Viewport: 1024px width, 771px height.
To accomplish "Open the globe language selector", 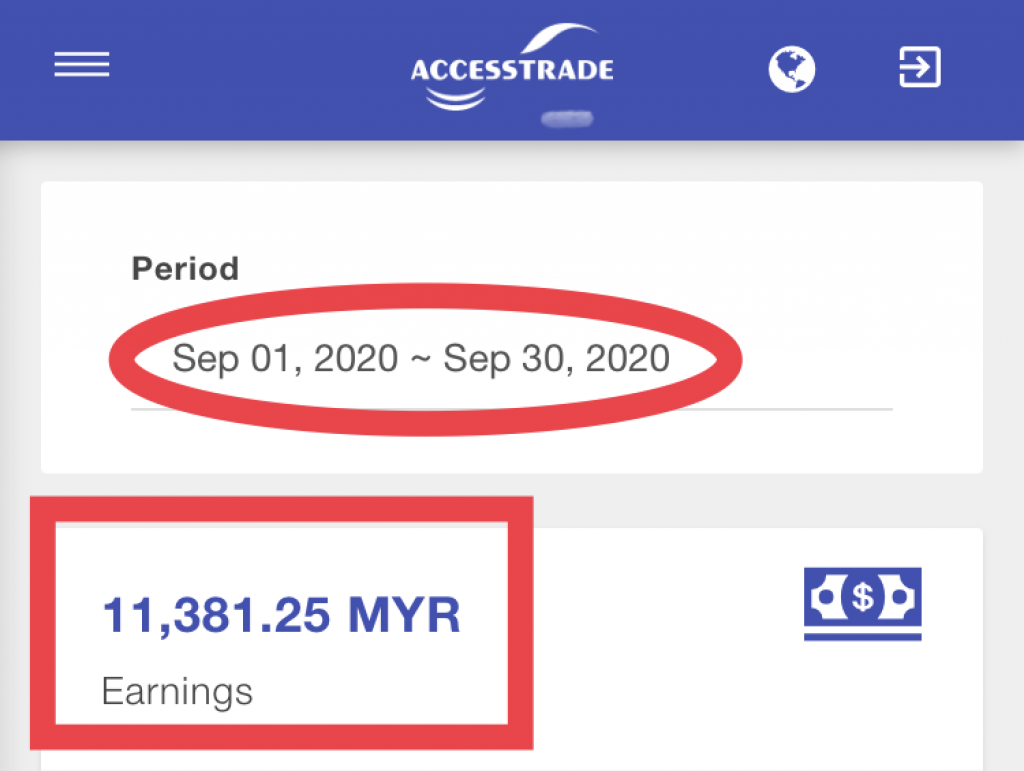I will coord(792,69).
